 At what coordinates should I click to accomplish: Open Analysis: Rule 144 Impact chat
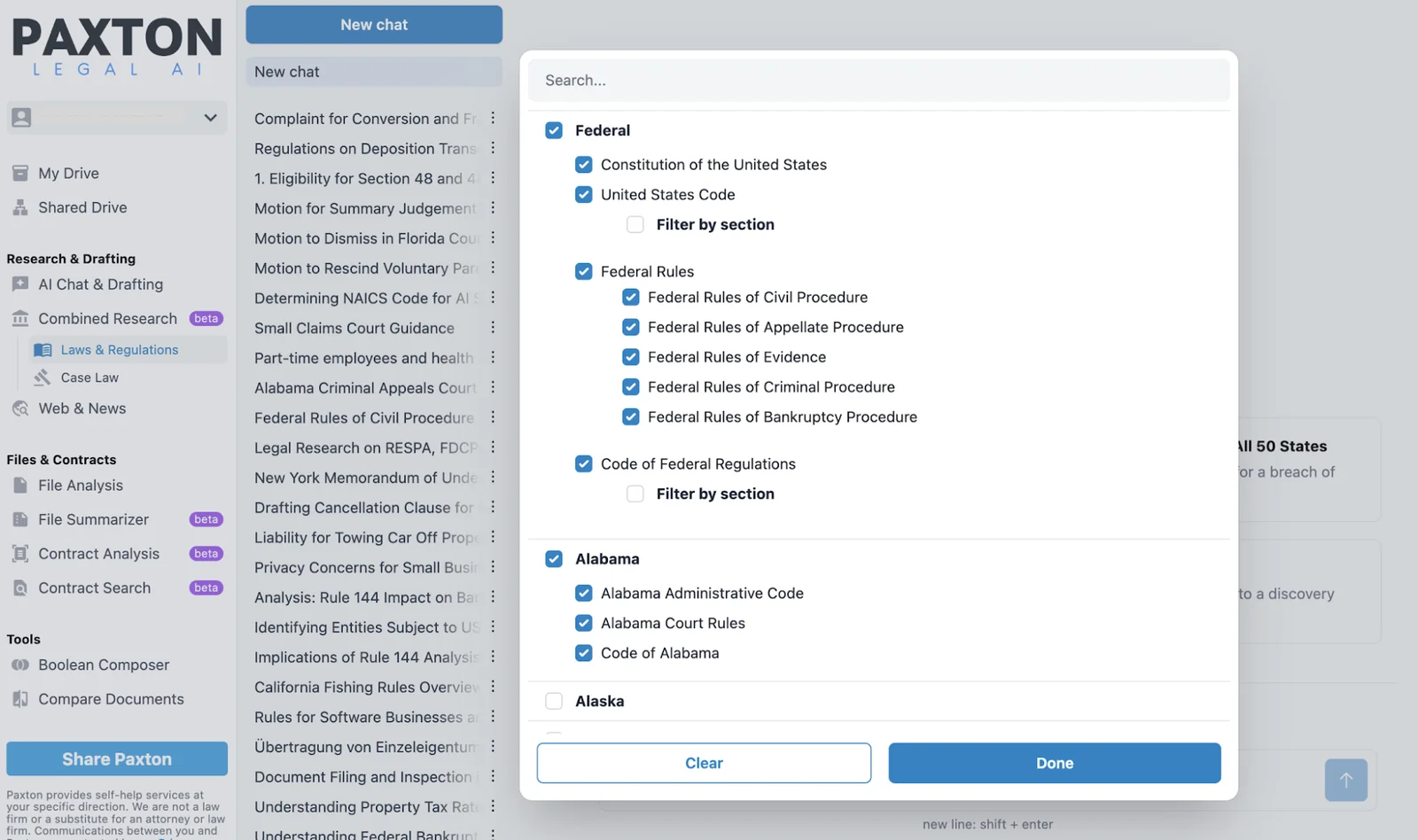pos(366,597)
